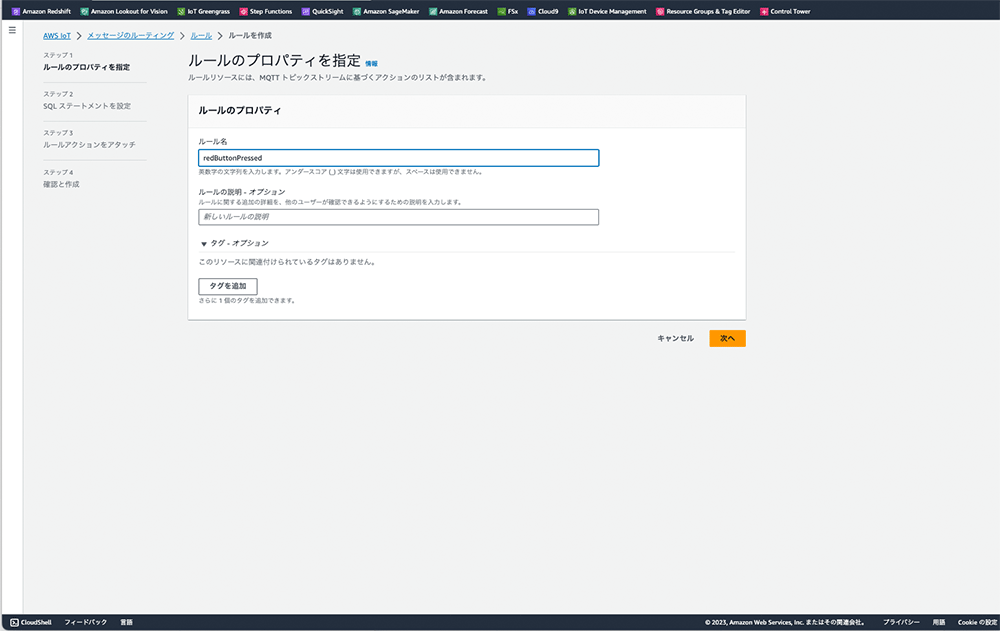This screenshot has height=631, width=1000.
Task: Click the ルールを作成 breadcrumb text
Action: tap(250, 36)
